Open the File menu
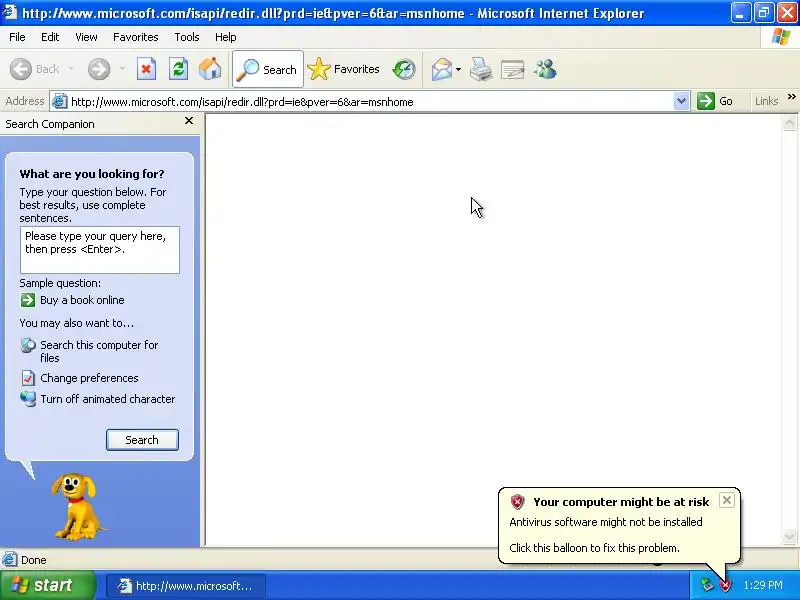Screen dimensions: 800x600 tap(17, 37)
